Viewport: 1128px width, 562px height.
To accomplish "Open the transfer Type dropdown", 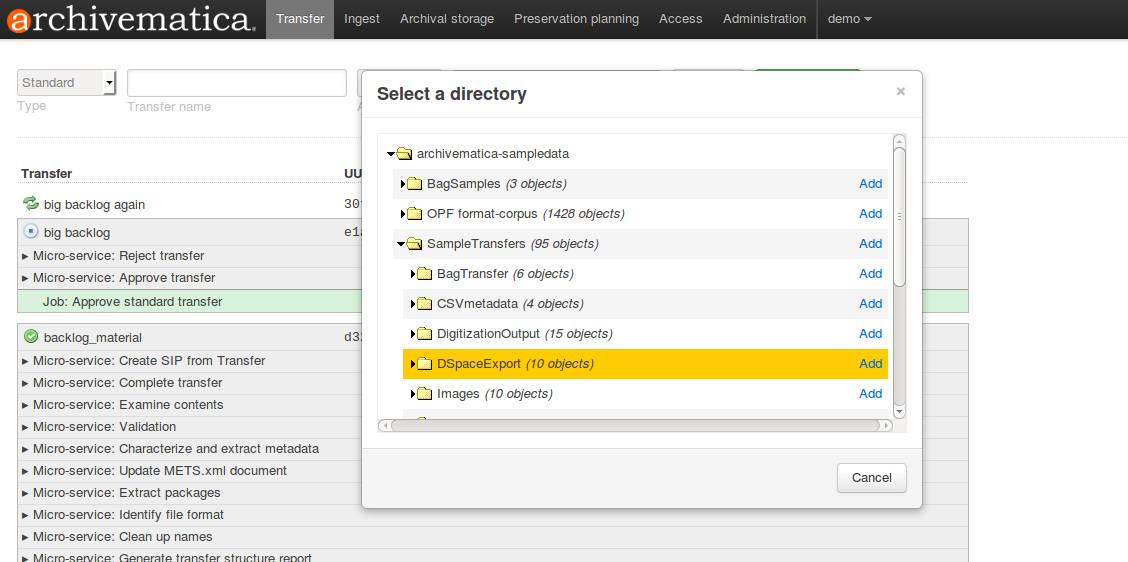I will tap(66, 83).
